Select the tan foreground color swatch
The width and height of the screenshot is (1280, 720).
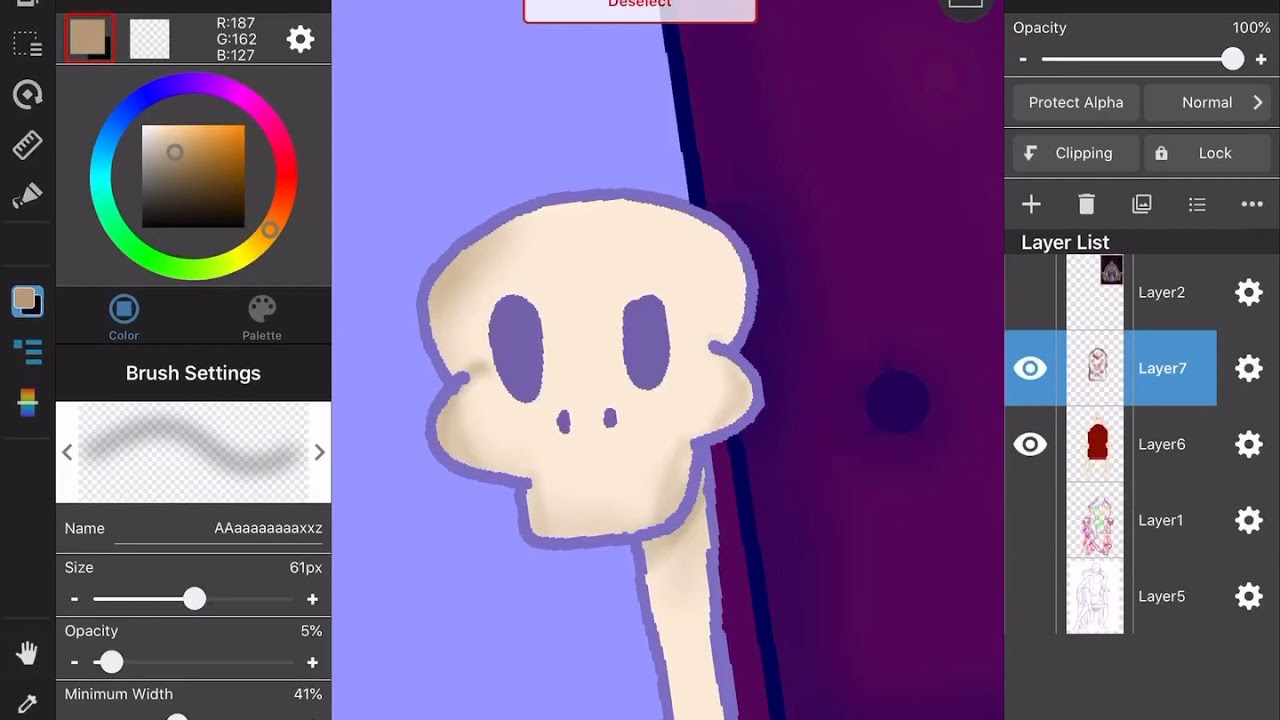tap(88, 38)
